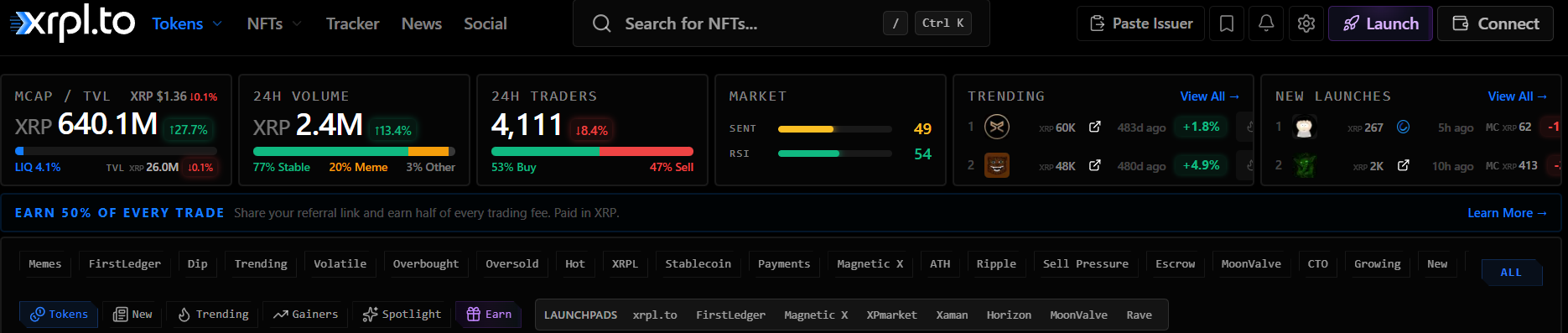Select the Stablecoin category tag

pyautogui.click(x=698, y=263)
